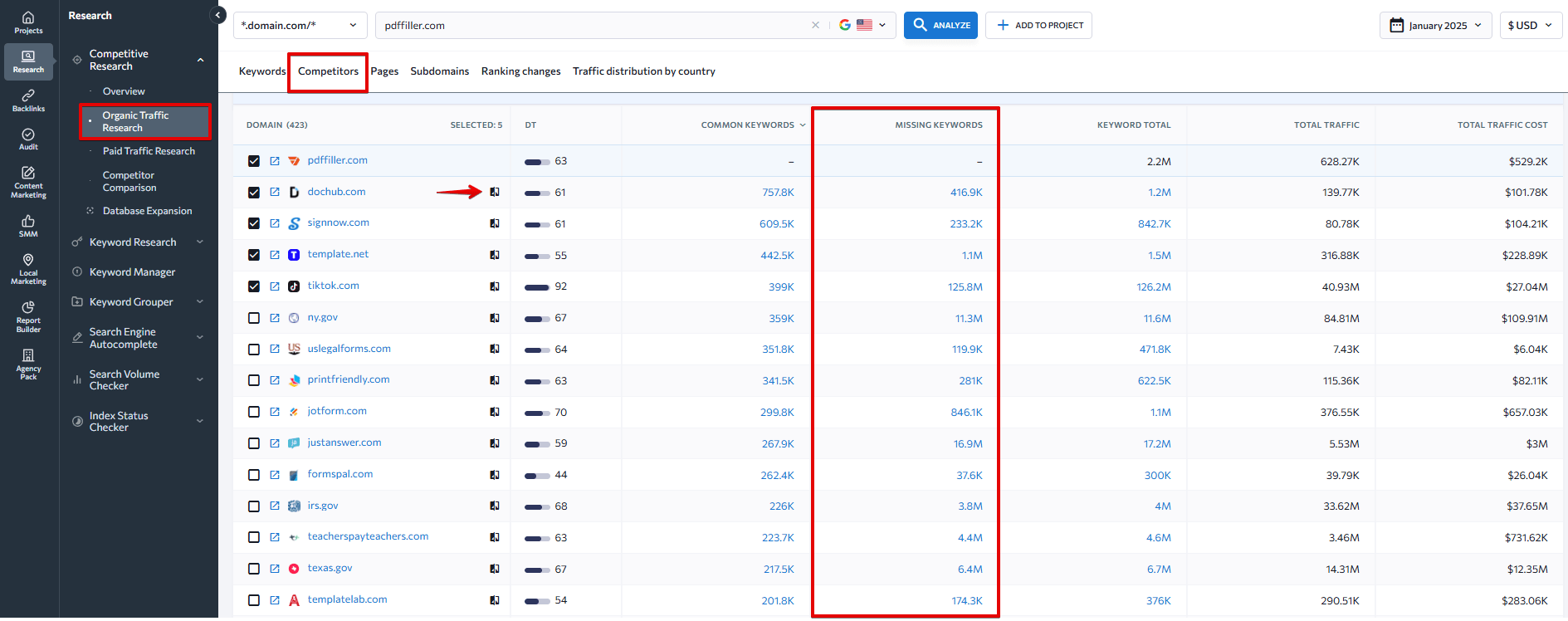Image resolution: width=1568 pixels, height=621 pixels.
Task: Uncheck the dochub.com checkbox
Action: pos(254,193)
